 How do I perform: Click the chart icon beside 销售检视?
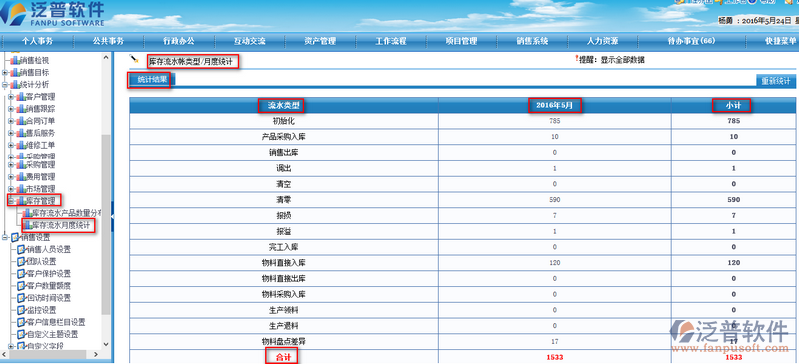tap(15, 60)
